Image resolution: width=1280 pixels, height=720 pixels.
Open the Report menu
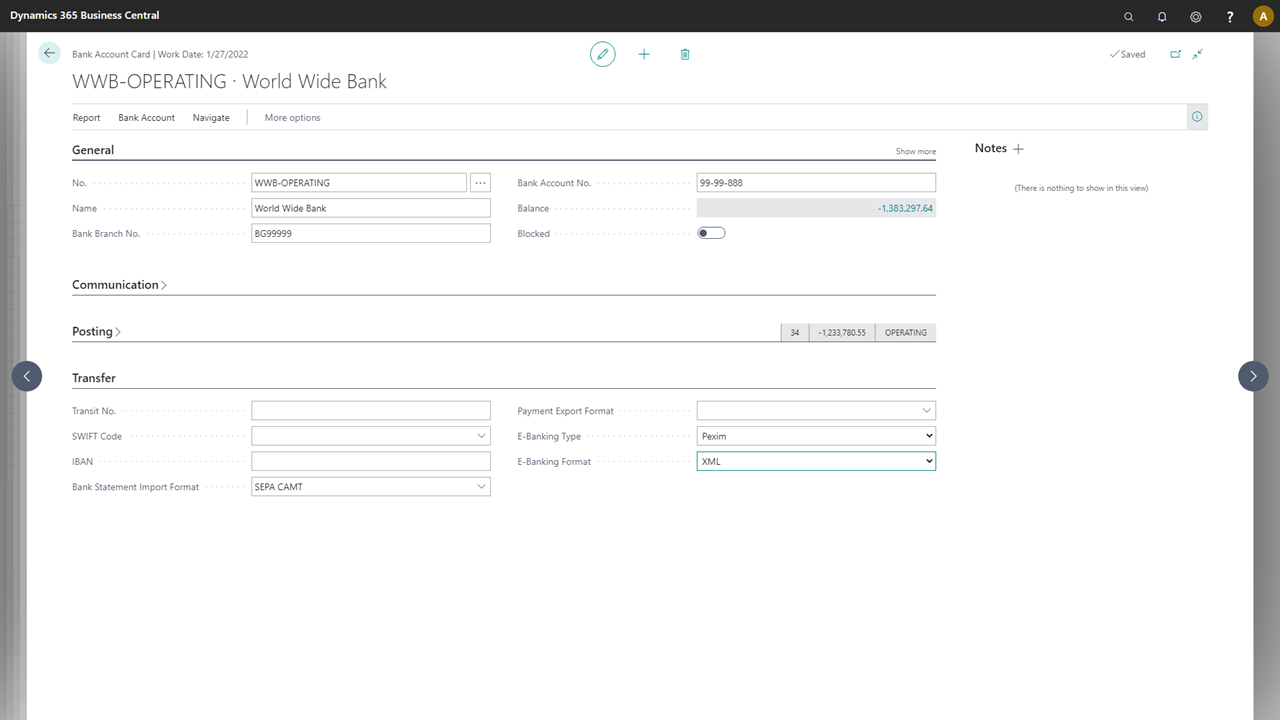(x=87, y=118)
